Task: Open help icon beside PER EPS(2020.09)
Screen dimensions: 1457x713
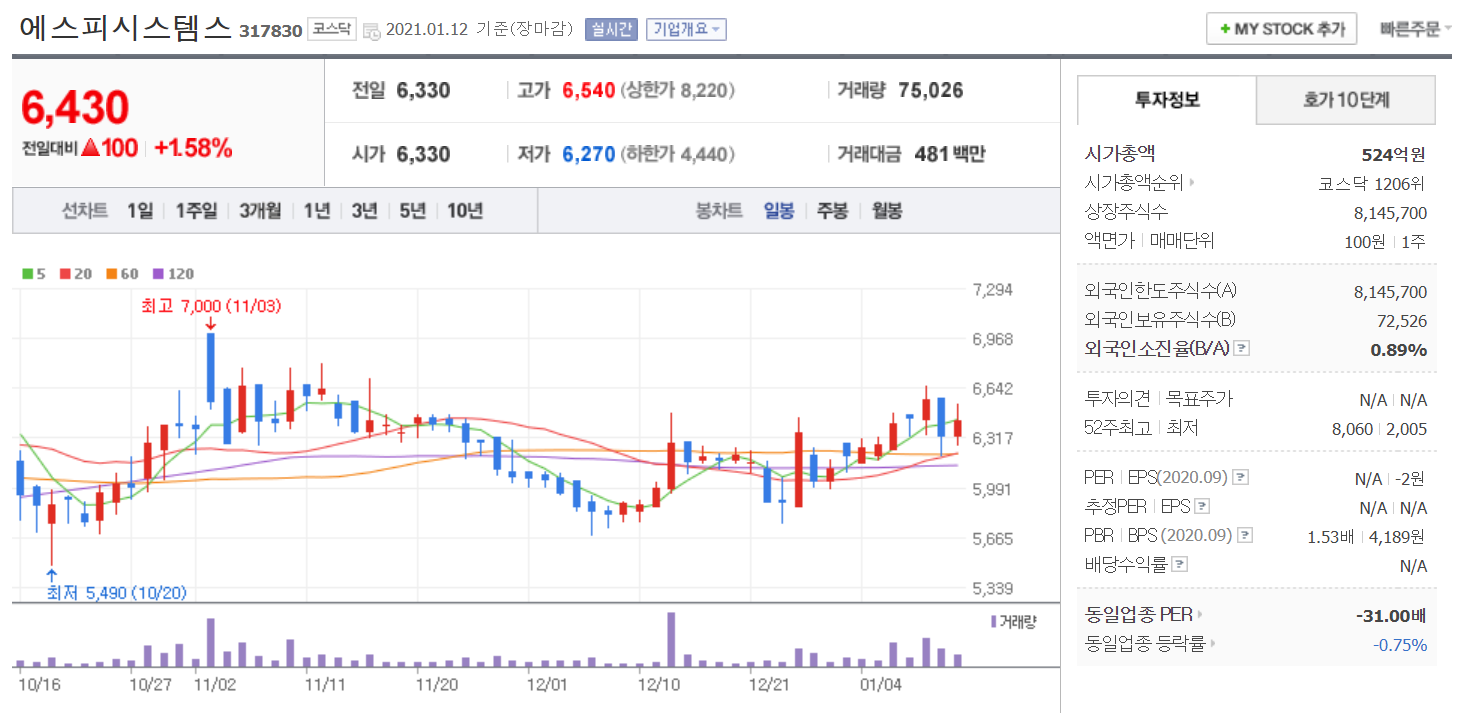Action: coord(1240,477)
